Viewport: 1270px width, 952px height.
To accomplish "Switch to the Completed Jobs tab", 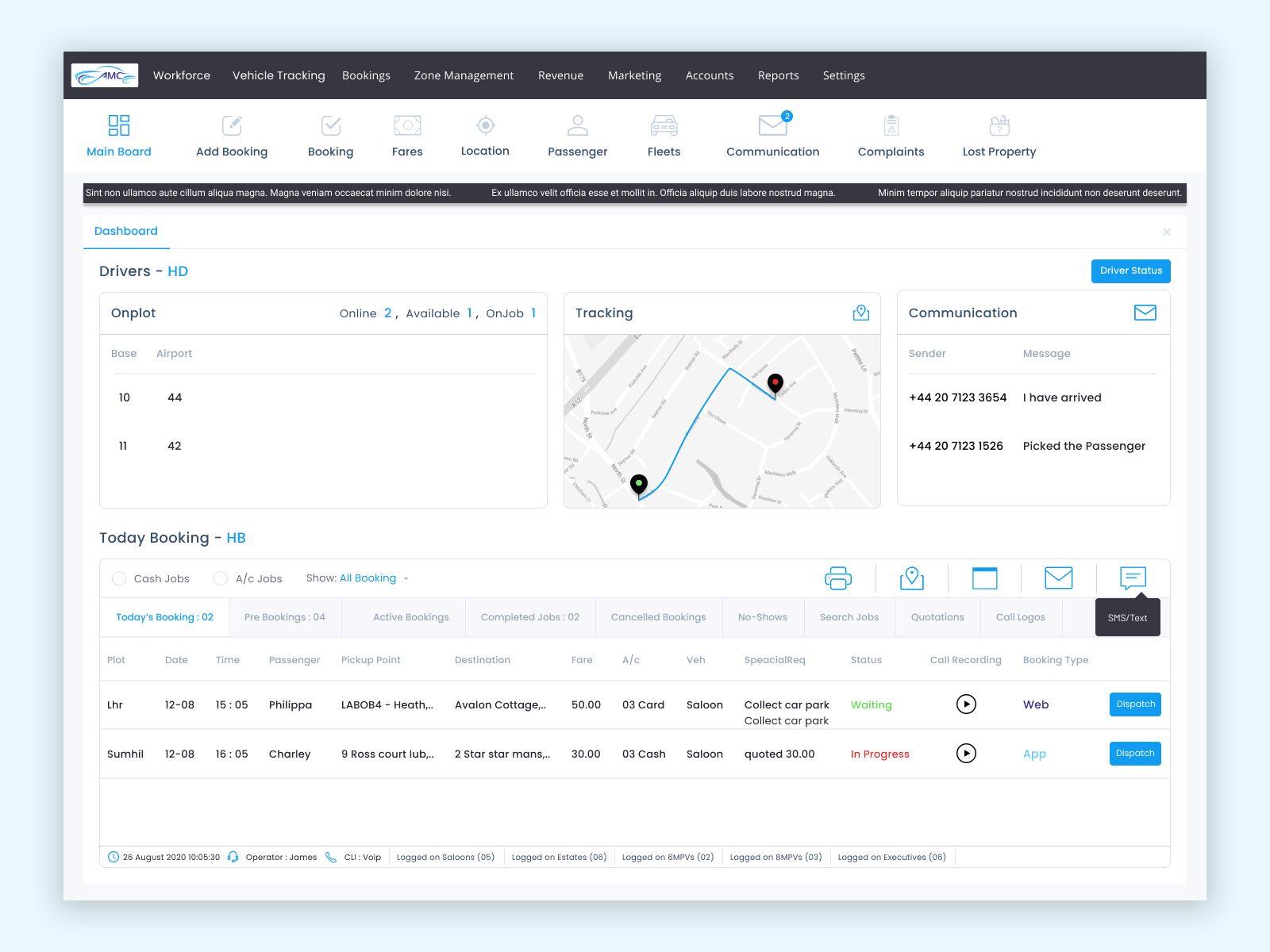I will [x=529, y=617].
